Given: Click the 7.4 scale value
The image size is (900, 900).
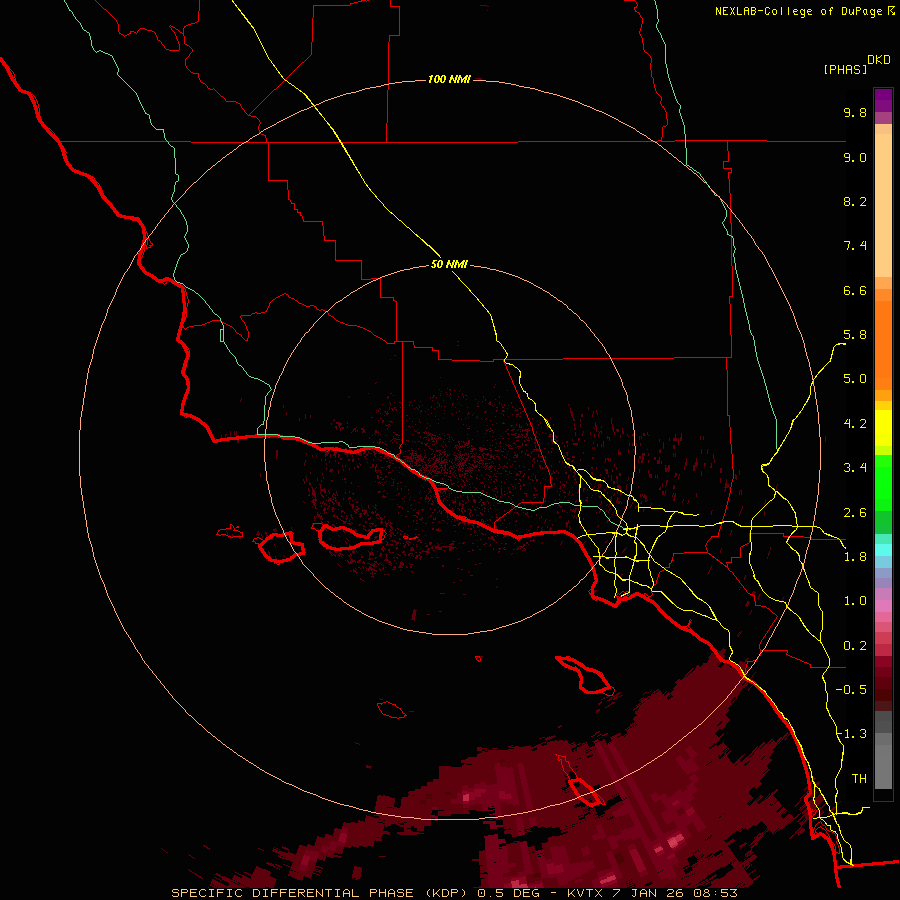Looking at the screenshot, I should tap(855, 246).
